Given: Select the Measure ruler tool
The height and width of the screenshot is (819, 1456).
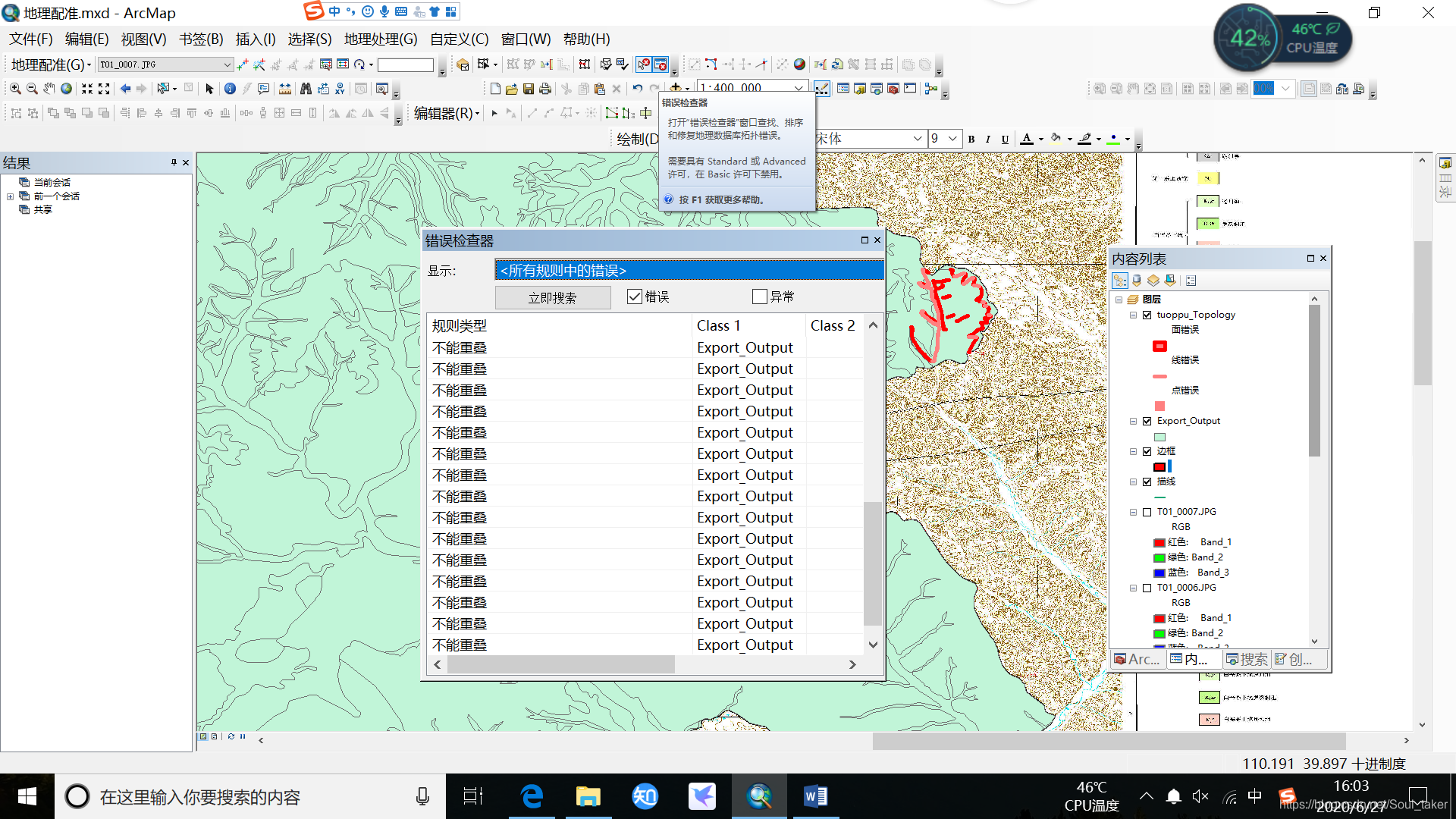Looking at the screenshot, I should point(285,89).
